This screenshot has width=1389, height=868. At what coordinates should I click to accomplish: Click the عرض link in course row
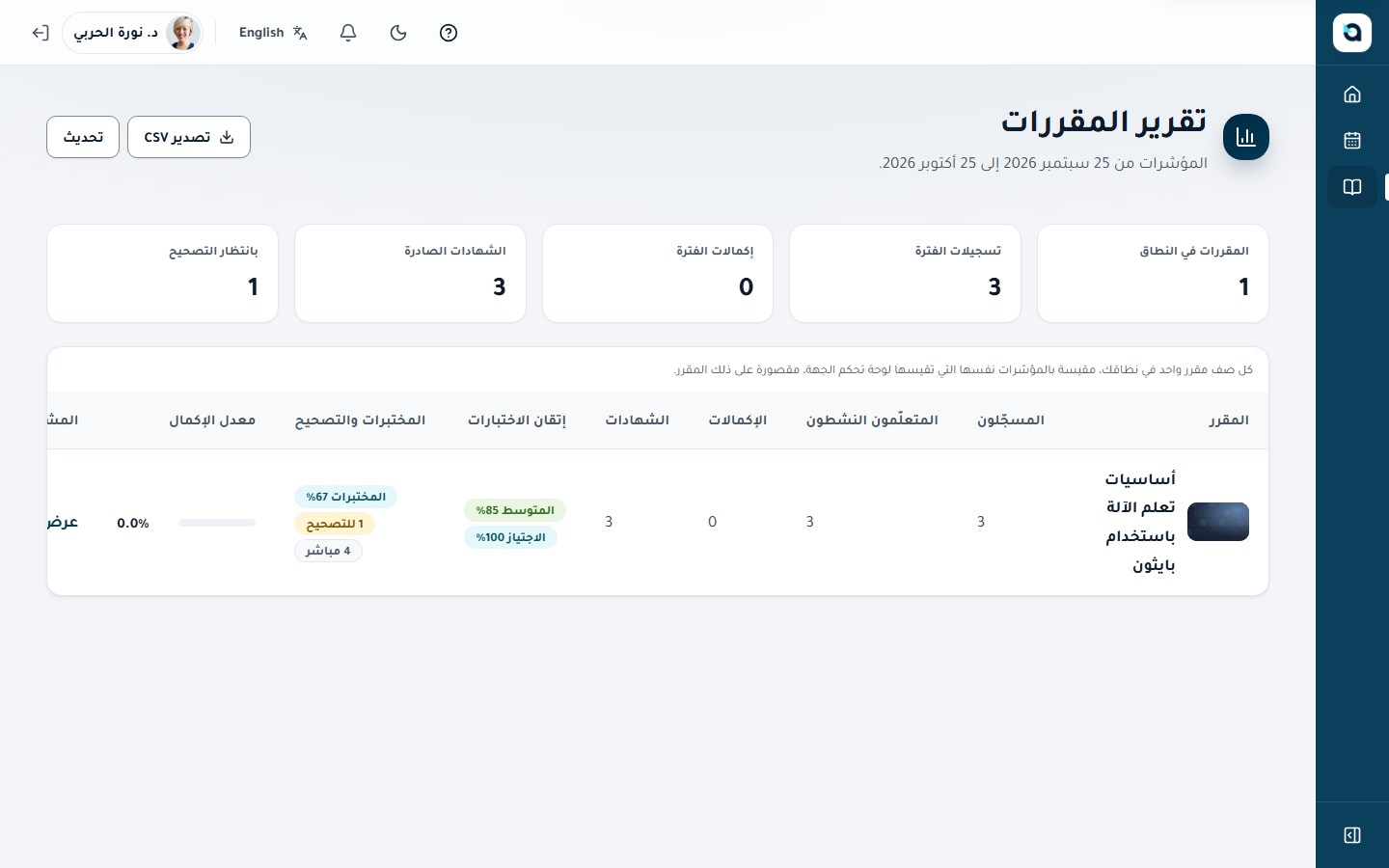pos(62,522)
